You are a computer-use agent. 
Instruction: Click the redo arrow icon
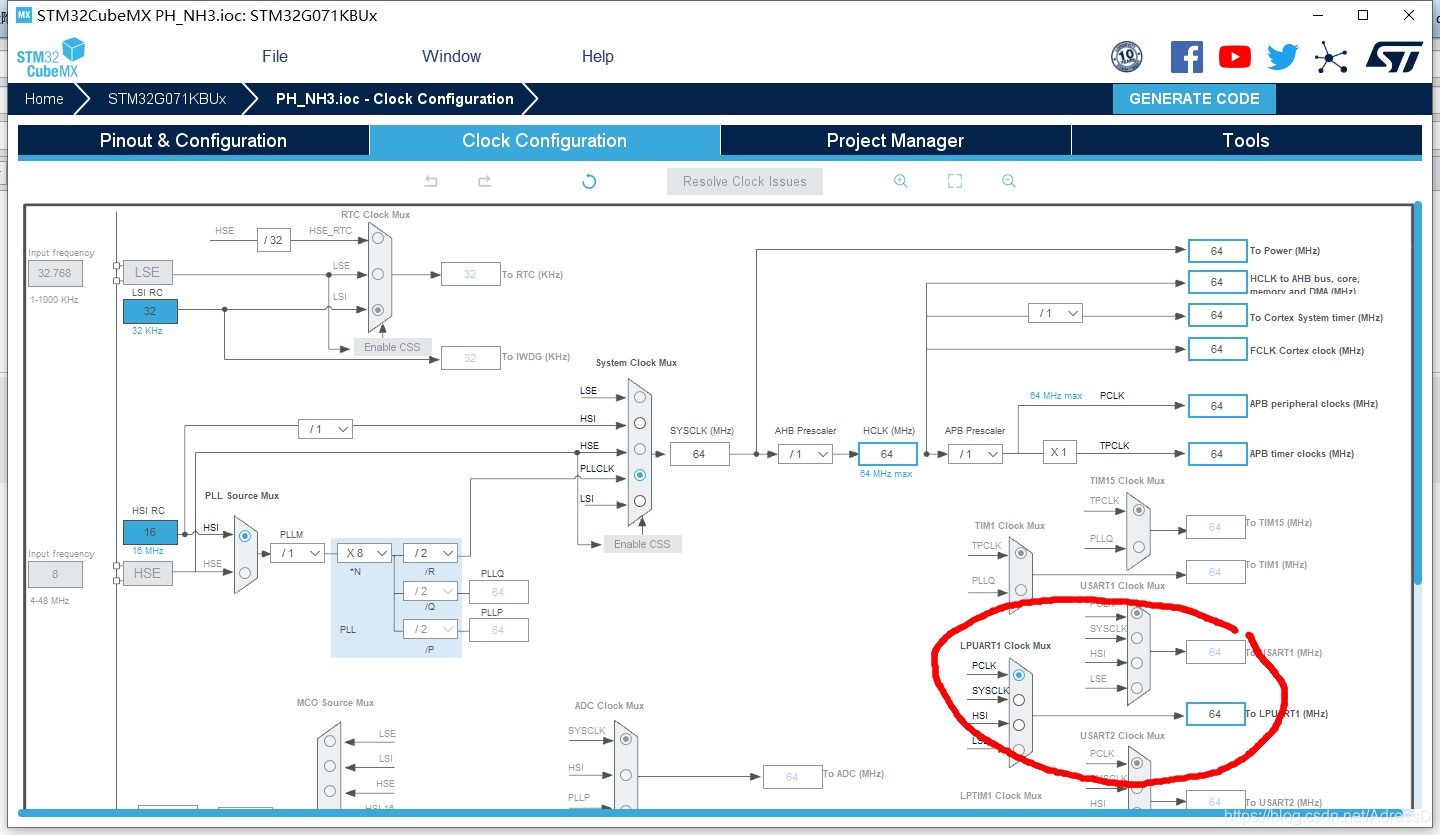[484, 181]
